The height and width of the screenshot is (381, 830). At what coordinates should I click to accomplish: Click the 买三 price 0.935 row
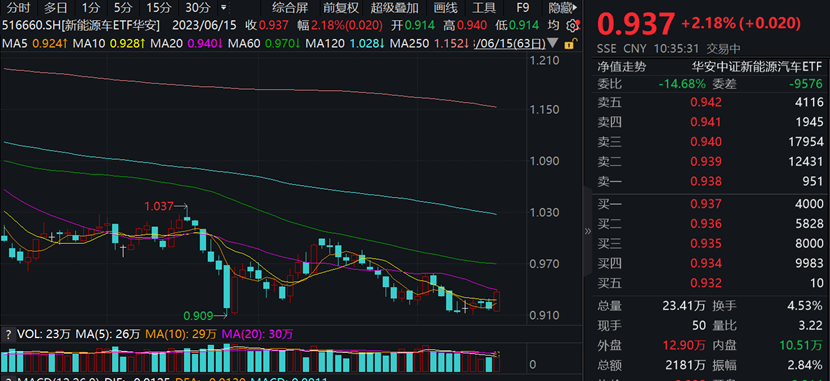(710, 243)
